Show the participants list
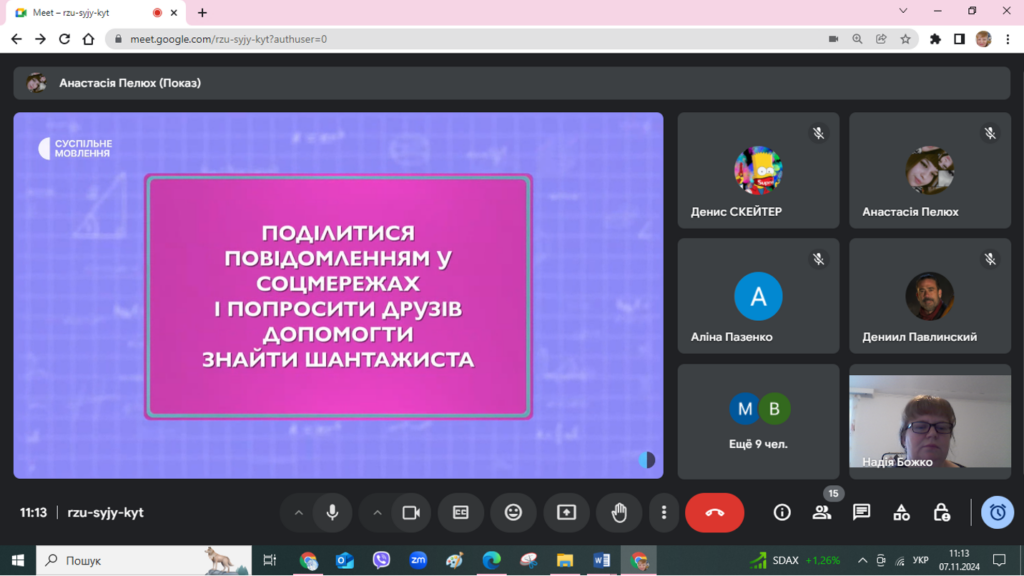The image size is (1024, 576). 822,513
